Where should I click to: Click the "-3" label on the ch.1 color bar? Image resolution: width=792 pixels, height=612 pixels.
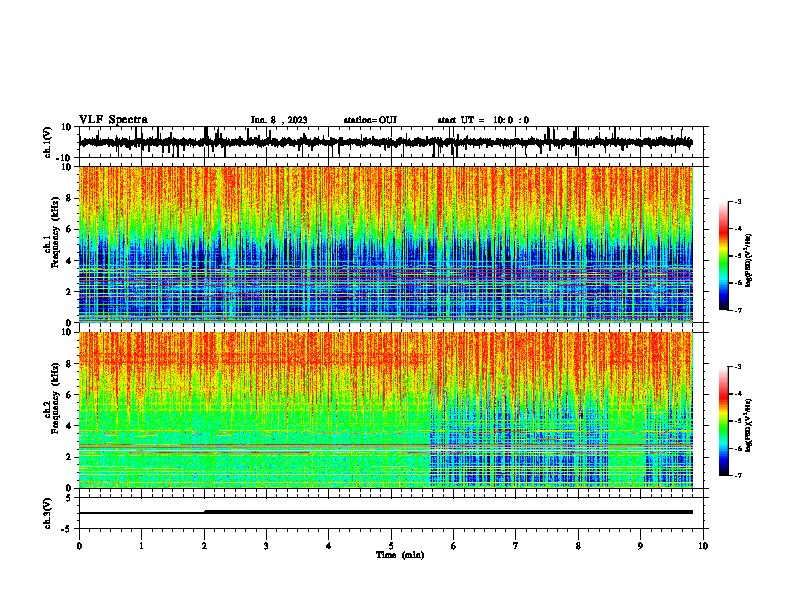click(737, 201)
